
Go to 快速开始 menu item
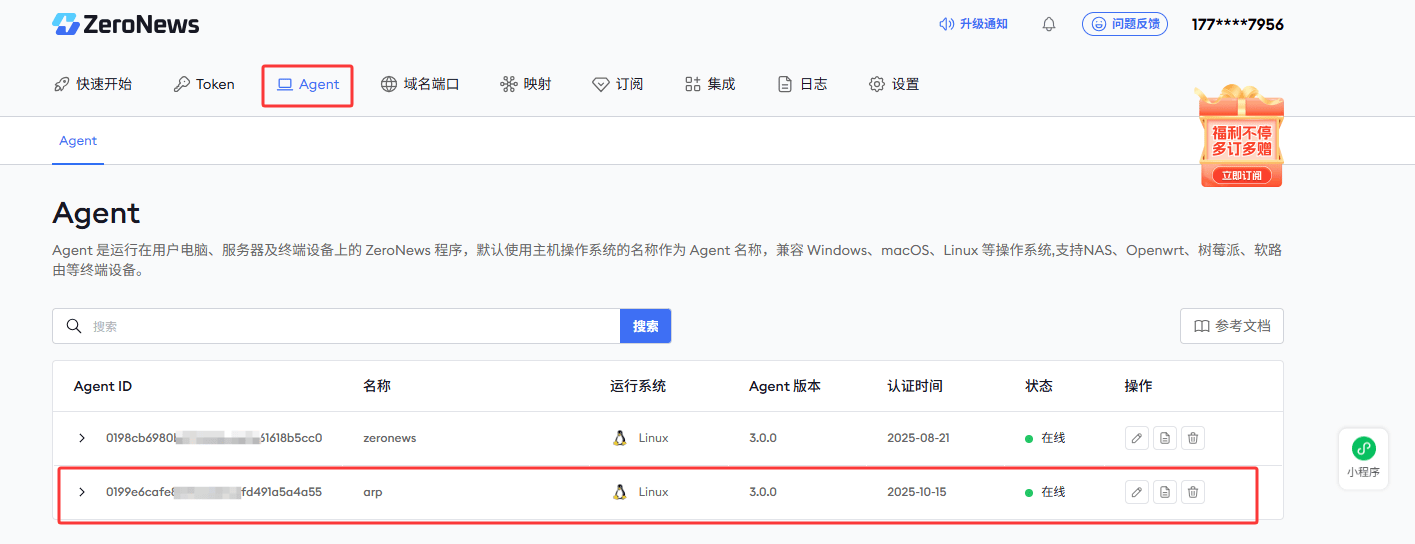93,84
